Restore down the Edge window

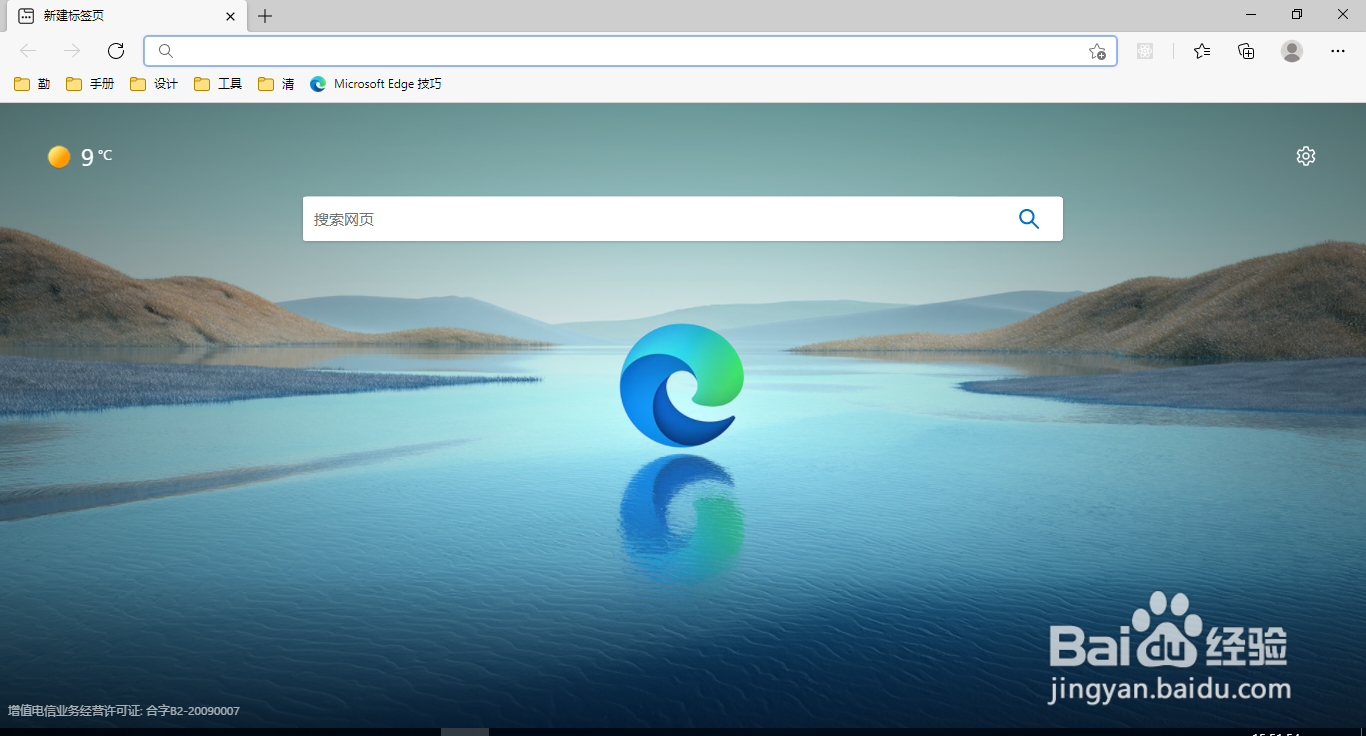click(1297, 15)
